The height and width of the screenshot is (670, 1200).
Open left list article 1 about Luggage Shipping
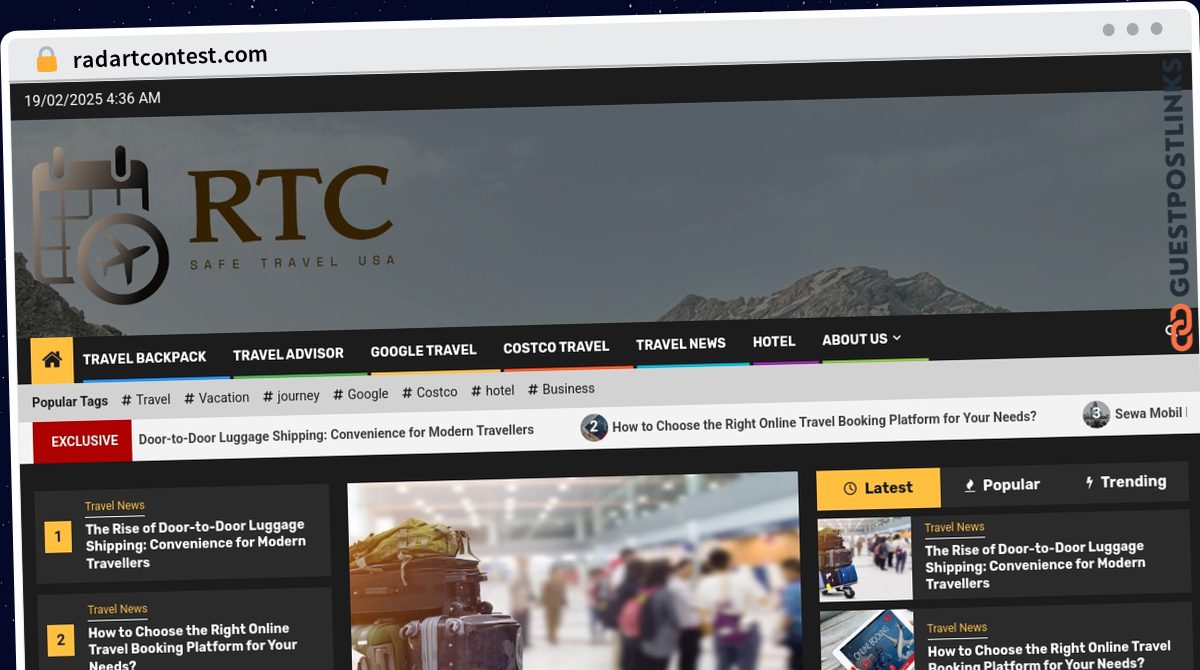pyautogui.click(x=196, y=544)
